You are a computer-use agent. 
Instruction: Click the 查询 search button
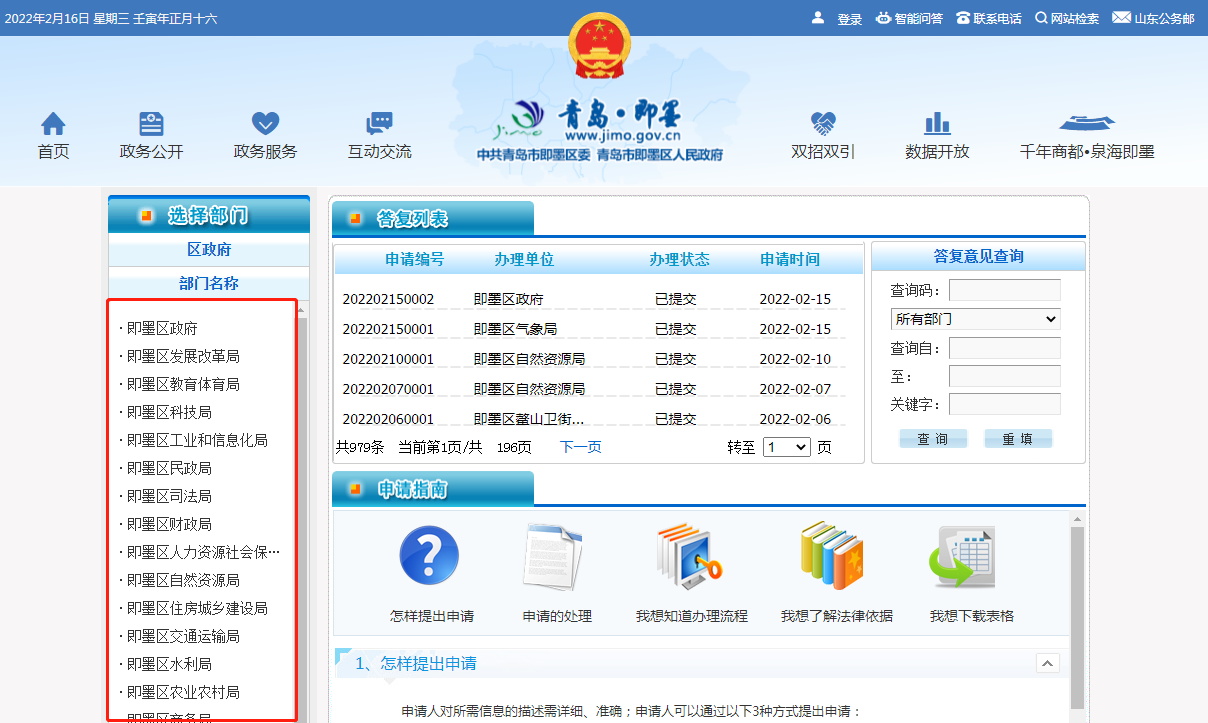click(x=933, y=439)
